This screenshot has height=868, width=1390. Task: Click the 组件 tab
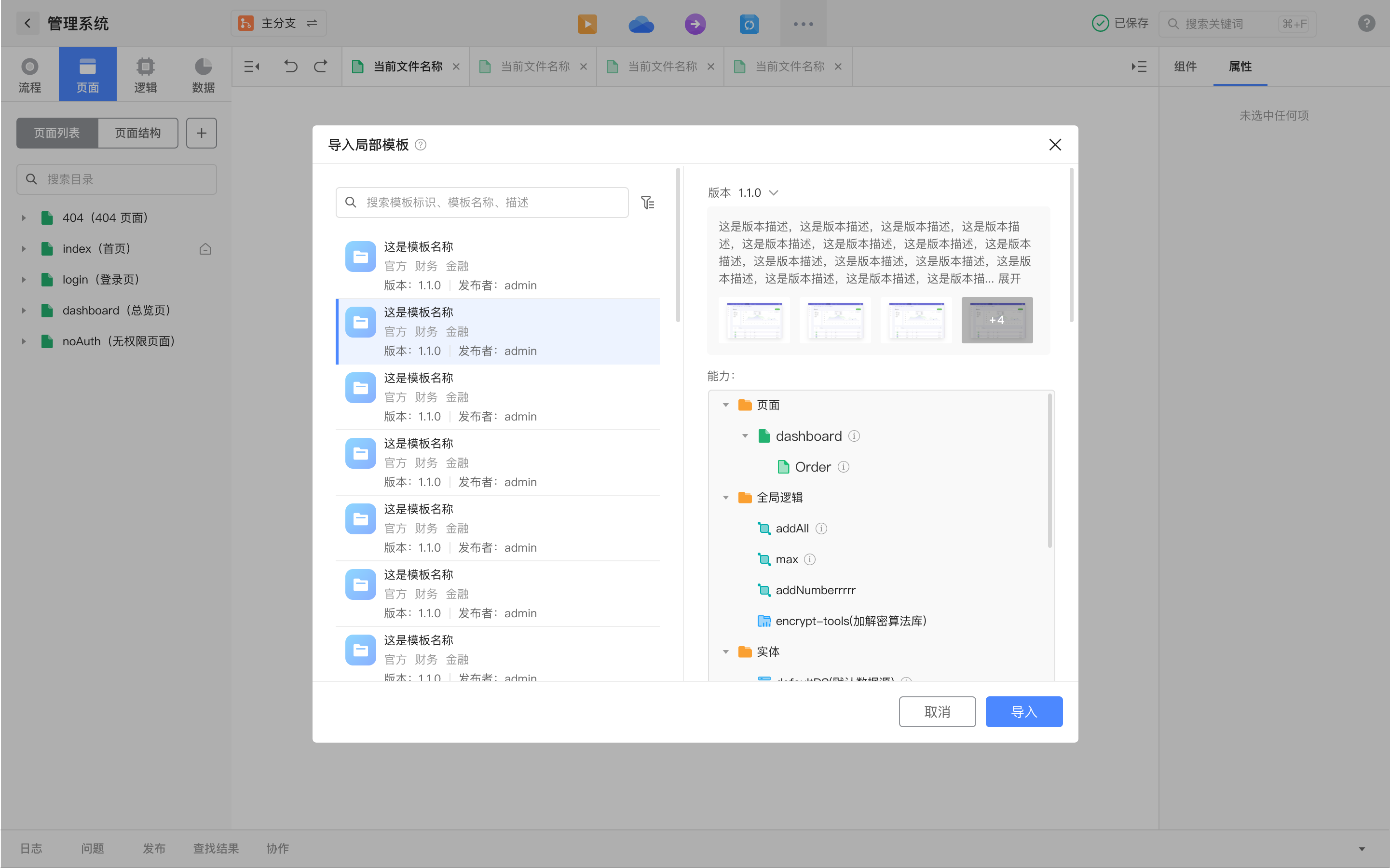pos(1185,67)
